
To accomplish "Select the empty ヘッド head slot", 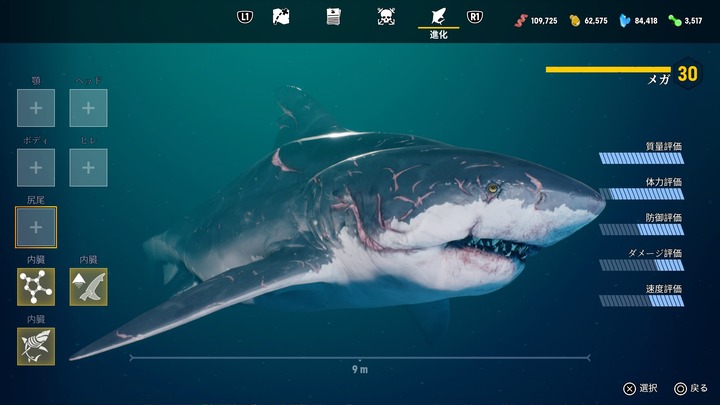I will point(88,108).
